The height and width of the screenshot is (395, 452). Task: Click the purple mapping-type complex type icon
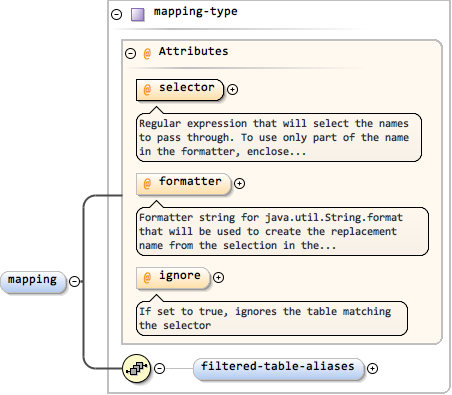pyautogui.click(x=138, y=15)
